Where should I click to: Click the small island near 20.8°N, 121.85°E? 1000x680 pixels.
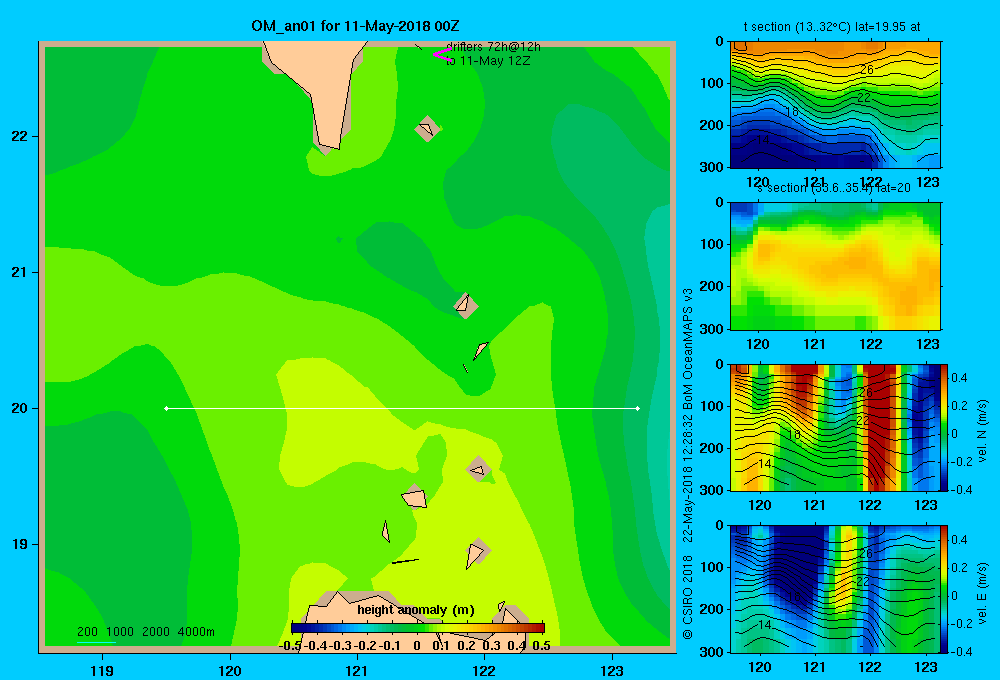[x=466, y=305]
